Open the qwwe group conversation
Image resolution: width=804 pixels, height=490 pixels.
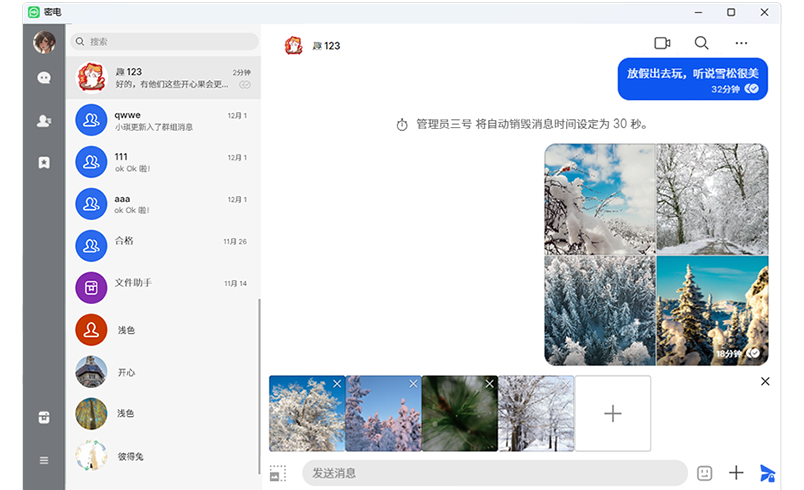click(x=163, y=121)
